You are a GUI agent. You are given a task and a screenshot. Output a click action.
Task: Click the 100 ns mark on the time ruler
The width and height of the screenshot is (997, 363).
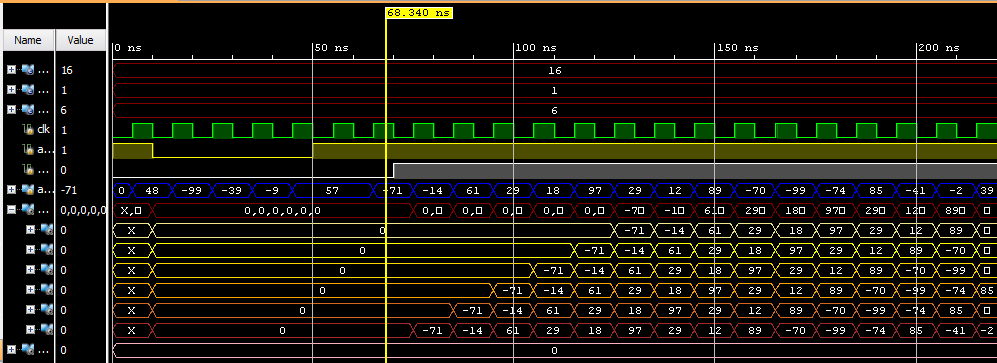(x=535, y=48)
